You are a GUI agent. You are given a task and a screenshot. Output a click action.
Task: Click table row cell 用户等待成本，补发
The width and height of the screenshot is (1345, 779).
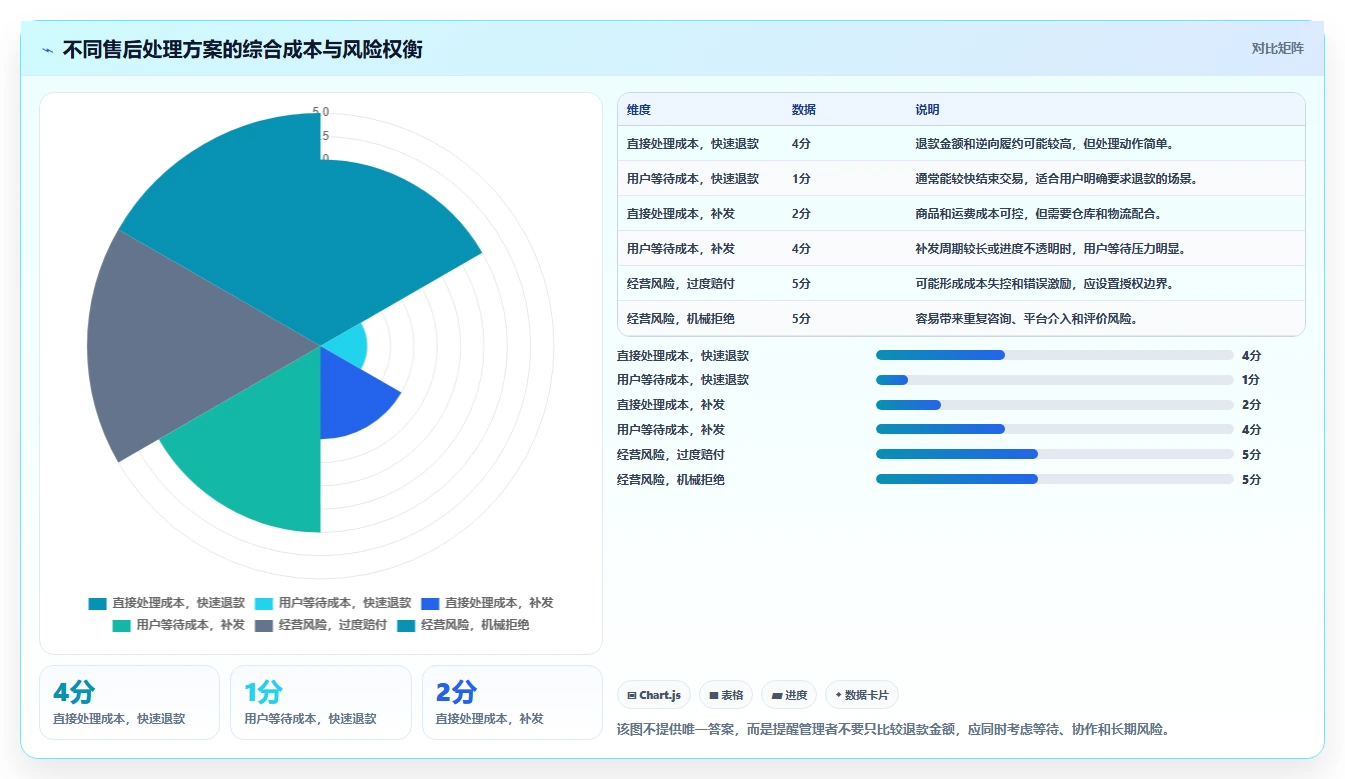pos(681,249)
